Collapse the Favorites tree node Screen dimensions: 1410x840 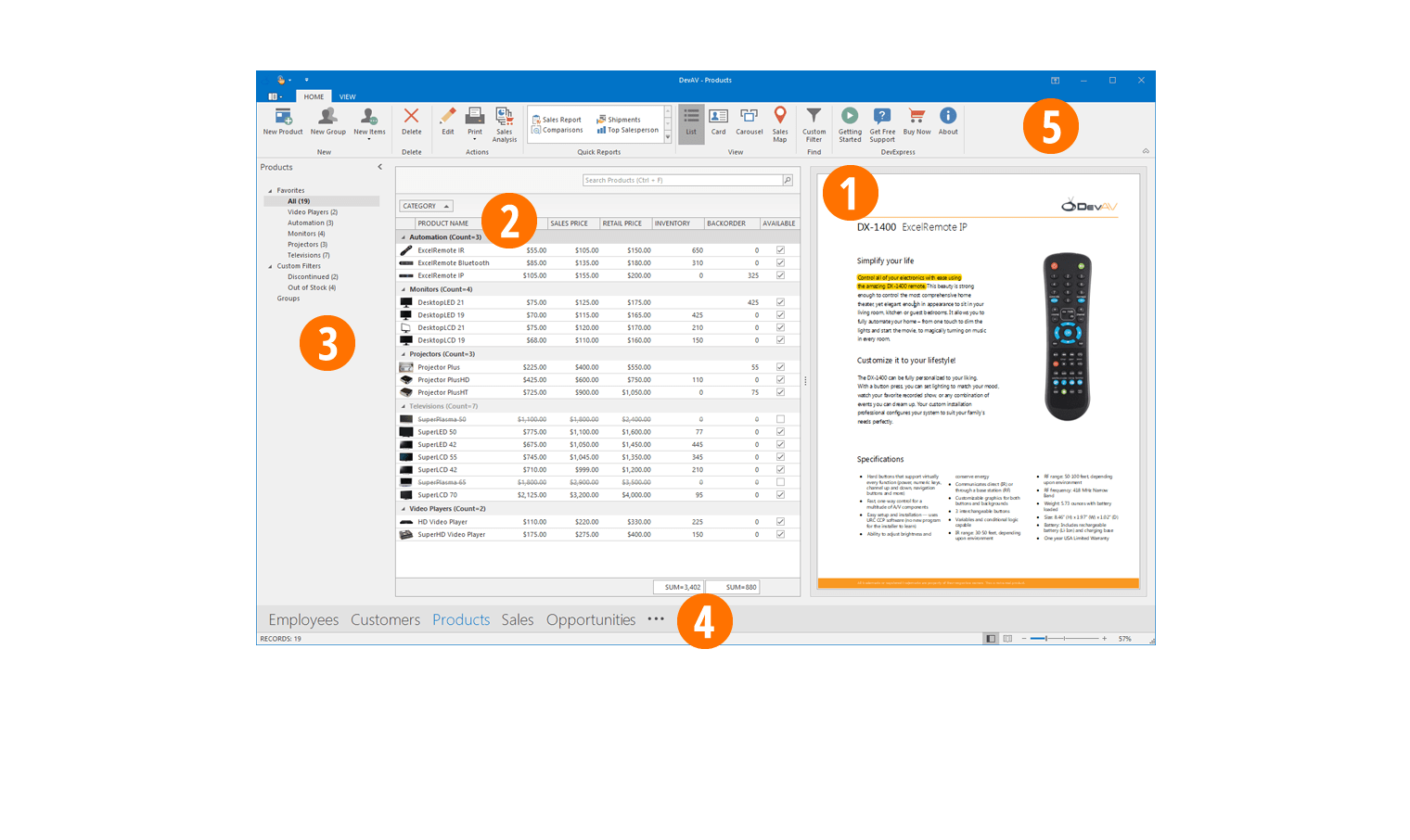pos(271,191)
